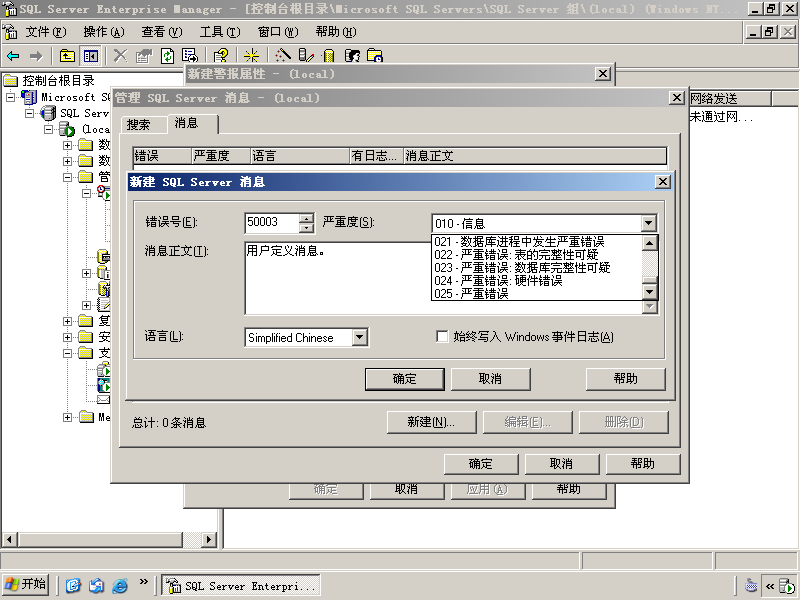
Task: Select severity 021 - 数据库进程中发生严重错误
Action: (536, 241)
